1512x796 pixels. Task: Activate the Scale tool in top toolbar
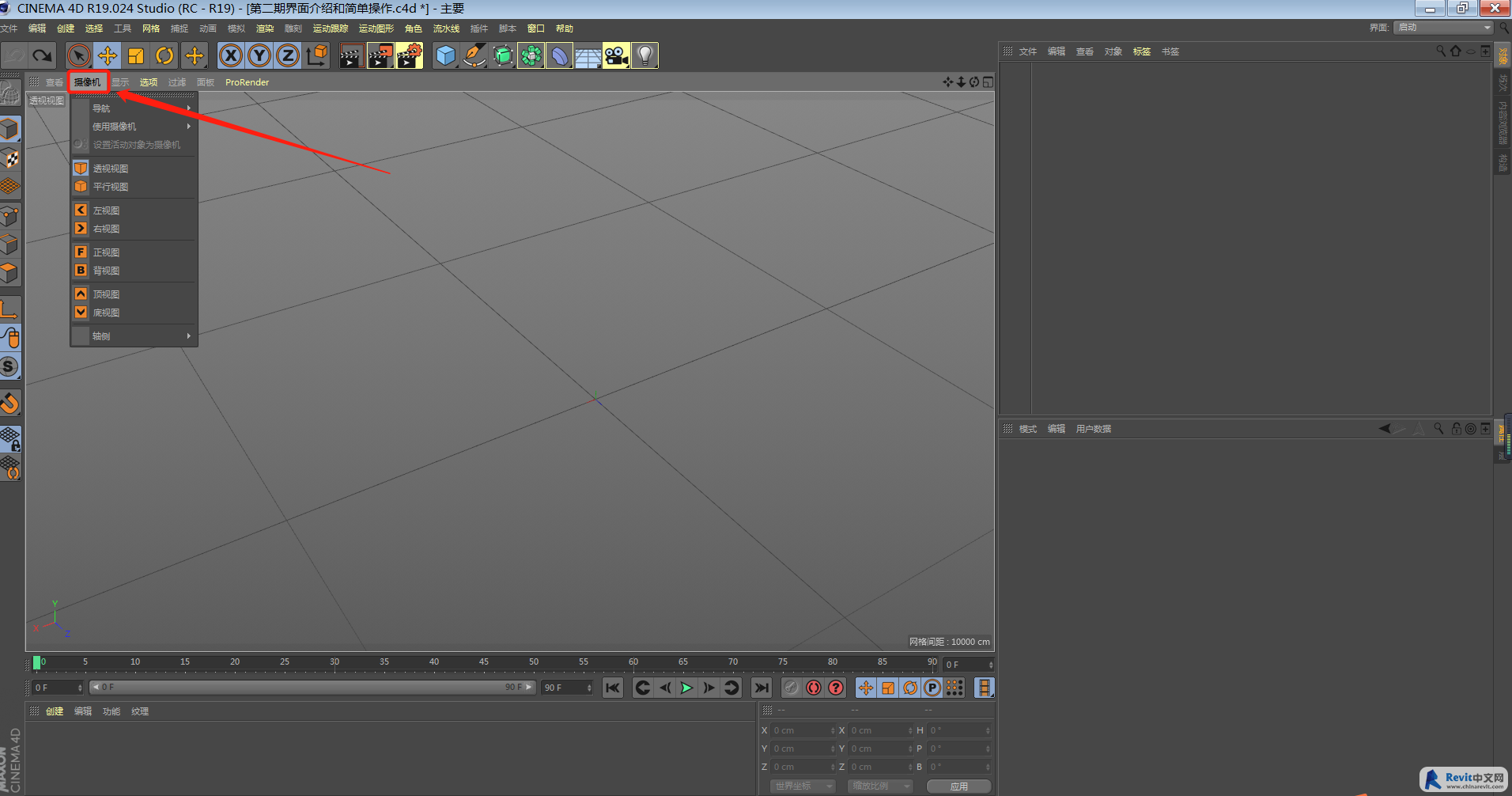pos(136,55)
